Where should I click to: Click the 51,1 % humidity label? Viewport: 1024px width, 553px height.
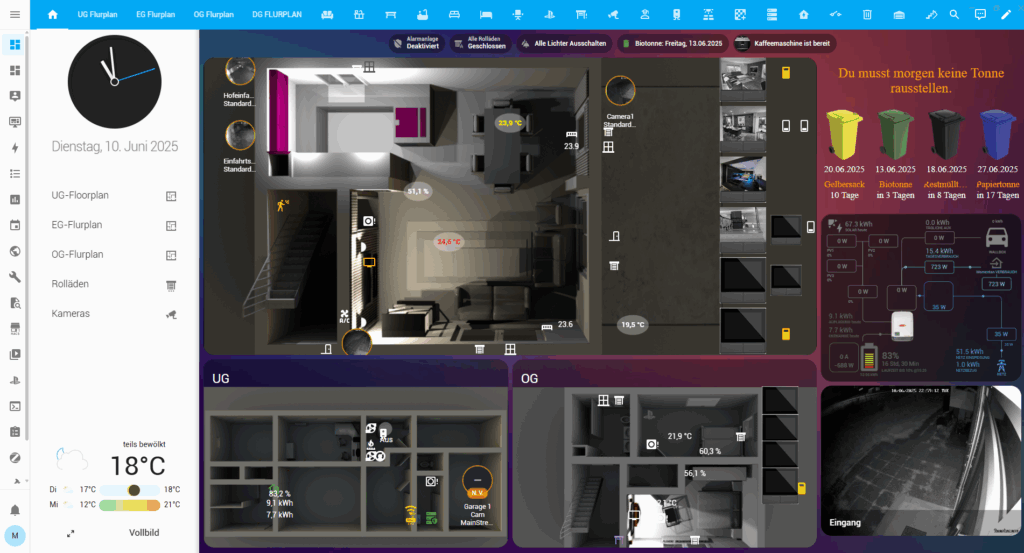(418, 191)
